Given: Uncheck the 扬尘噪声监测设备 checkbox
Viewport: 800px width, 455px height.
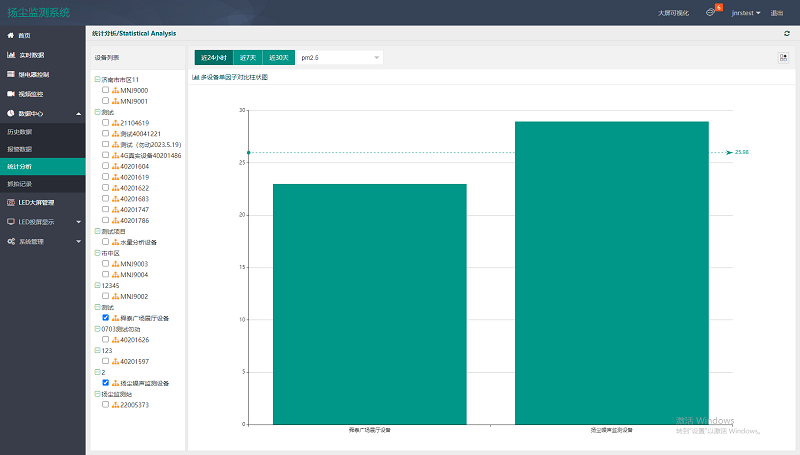Looking at the screenshot, I should [x=106, y=383].
